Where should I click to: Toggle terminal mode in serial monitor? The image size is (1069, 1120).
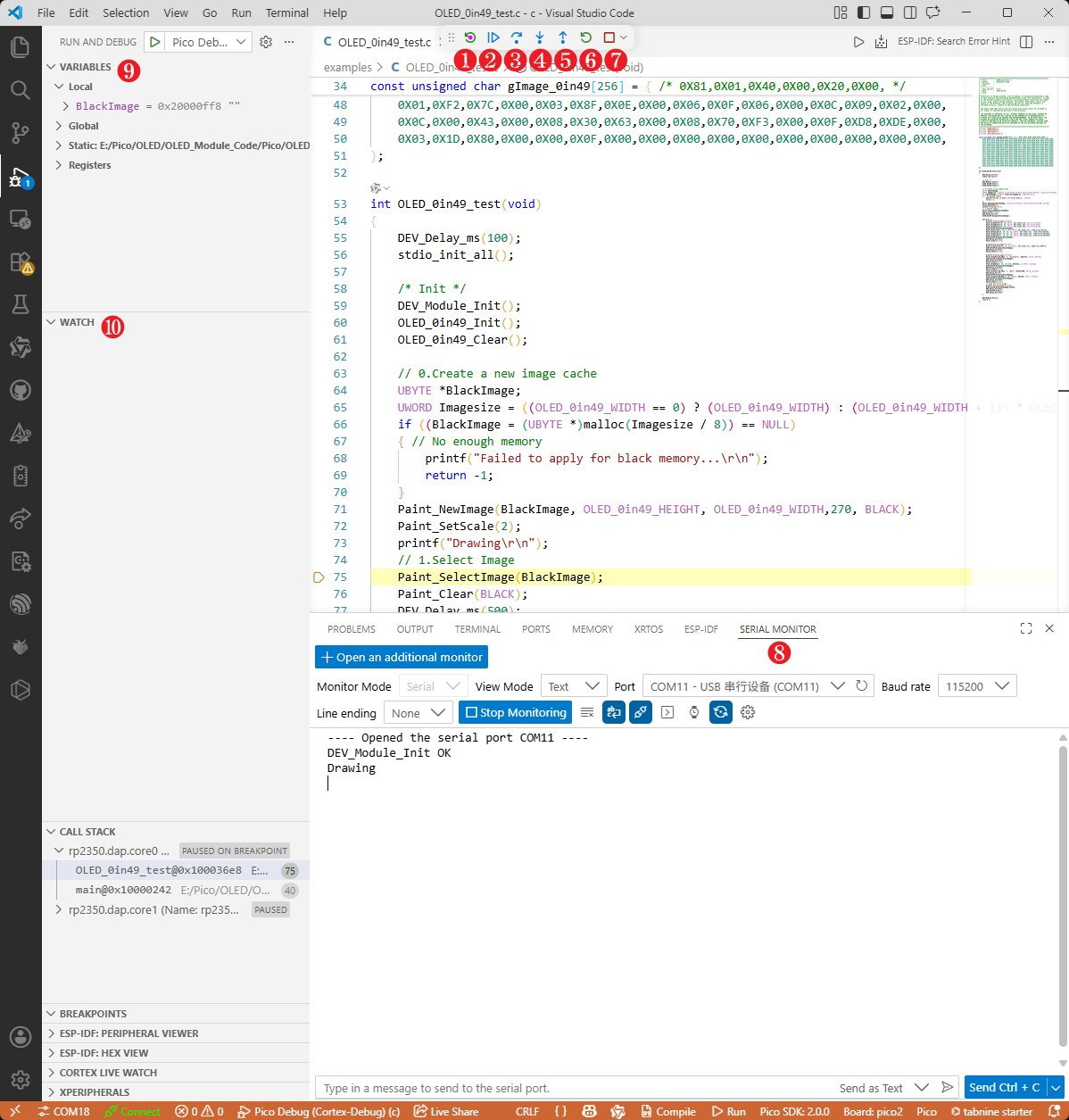(x=667, y=712)
